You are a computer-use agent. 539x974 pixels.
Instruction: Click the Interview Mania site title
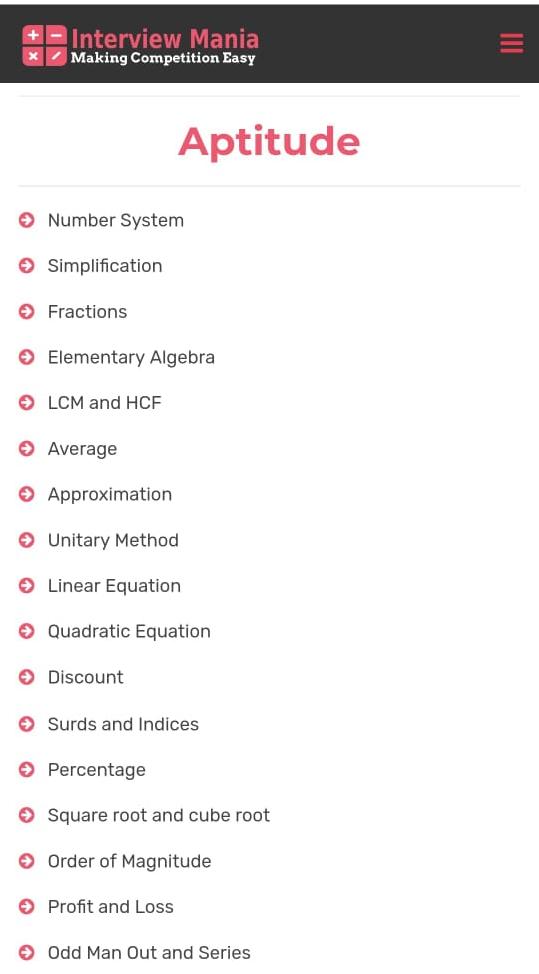[165, 39]
